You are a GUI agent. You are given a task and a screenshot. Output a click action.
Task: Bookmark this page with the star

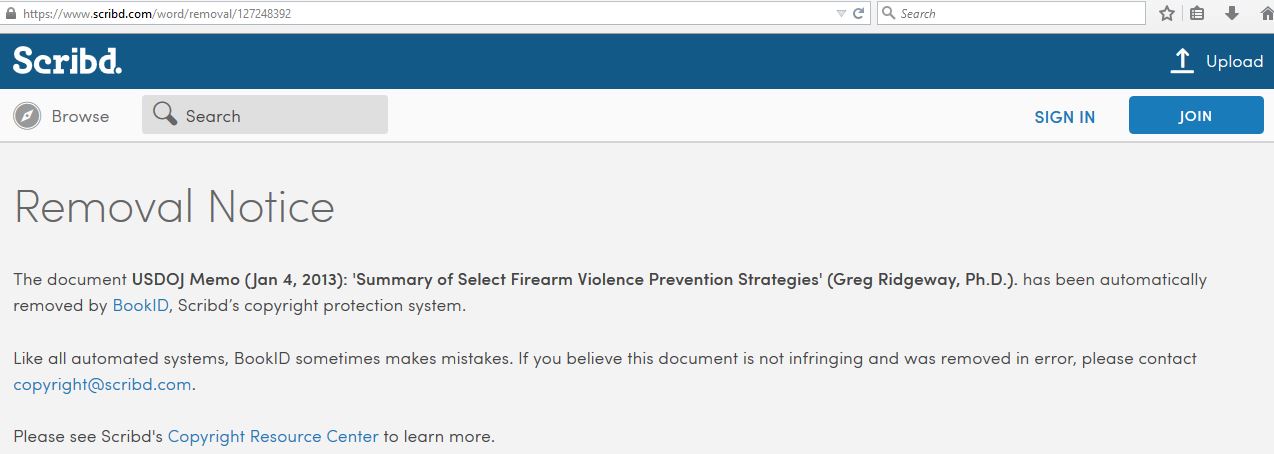(1166, 14)
